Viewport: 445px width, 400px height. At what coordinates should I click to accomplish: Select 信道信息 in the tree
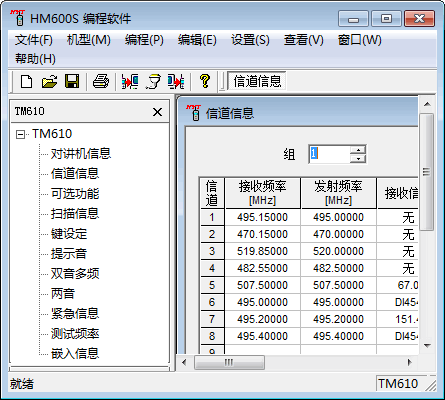coord(75,174)
